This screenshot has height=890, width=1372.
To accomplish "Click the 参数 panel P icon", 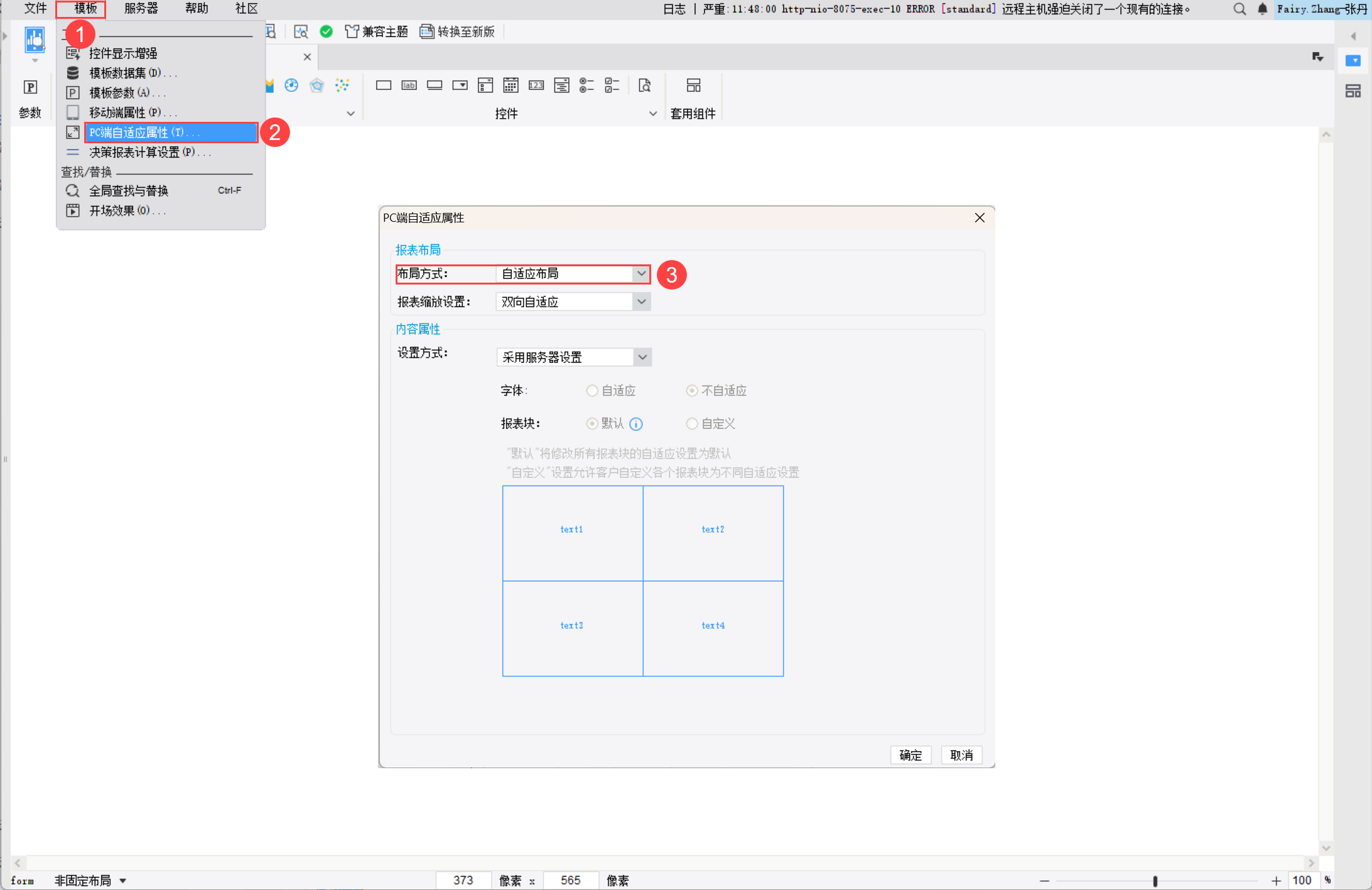I will pyautogui.click(x=30, y=87).
